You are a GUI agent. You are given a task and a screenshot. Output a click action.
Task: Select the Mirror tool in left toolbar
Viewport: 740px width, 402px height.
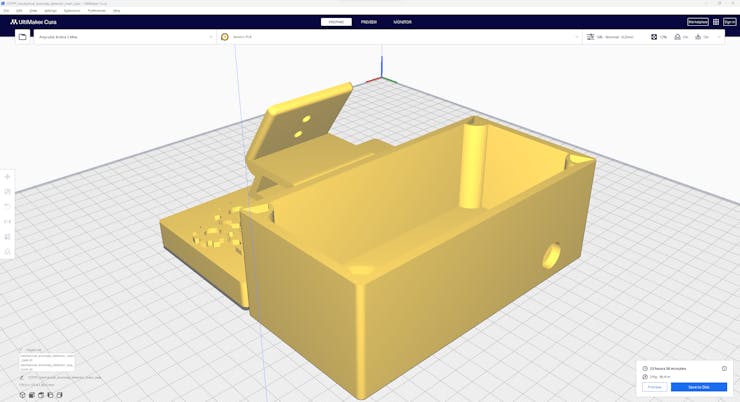[x=8, y=222]
